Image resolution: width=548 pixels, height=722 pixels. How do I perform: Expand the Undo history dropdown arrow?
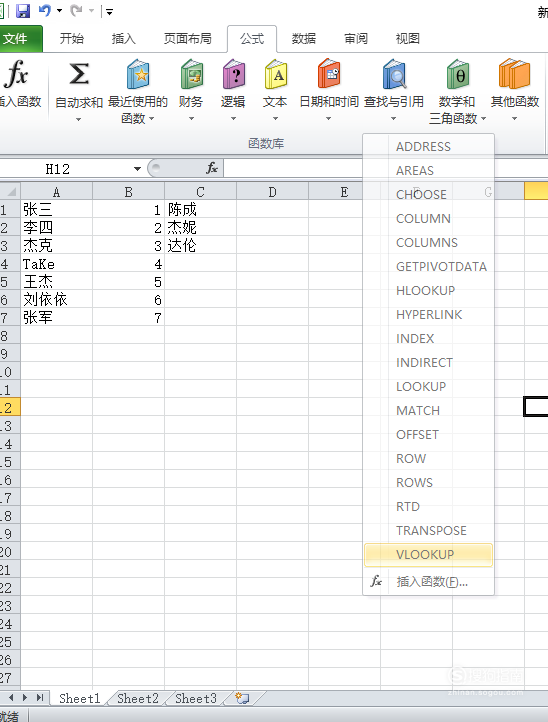[59, 11]
